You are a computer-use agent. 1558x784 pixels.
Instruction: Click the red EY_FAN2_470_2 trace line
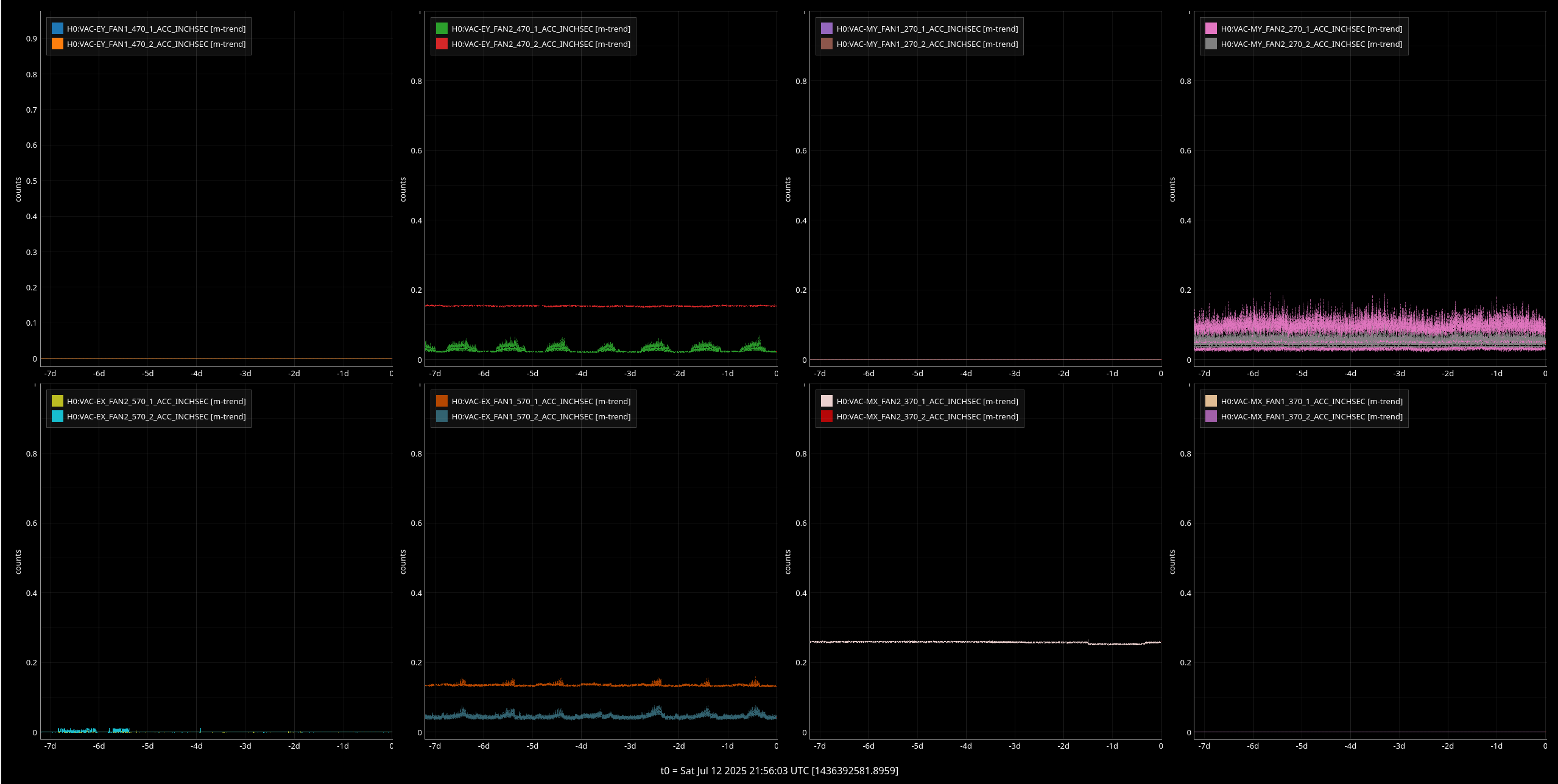[601, 306]
